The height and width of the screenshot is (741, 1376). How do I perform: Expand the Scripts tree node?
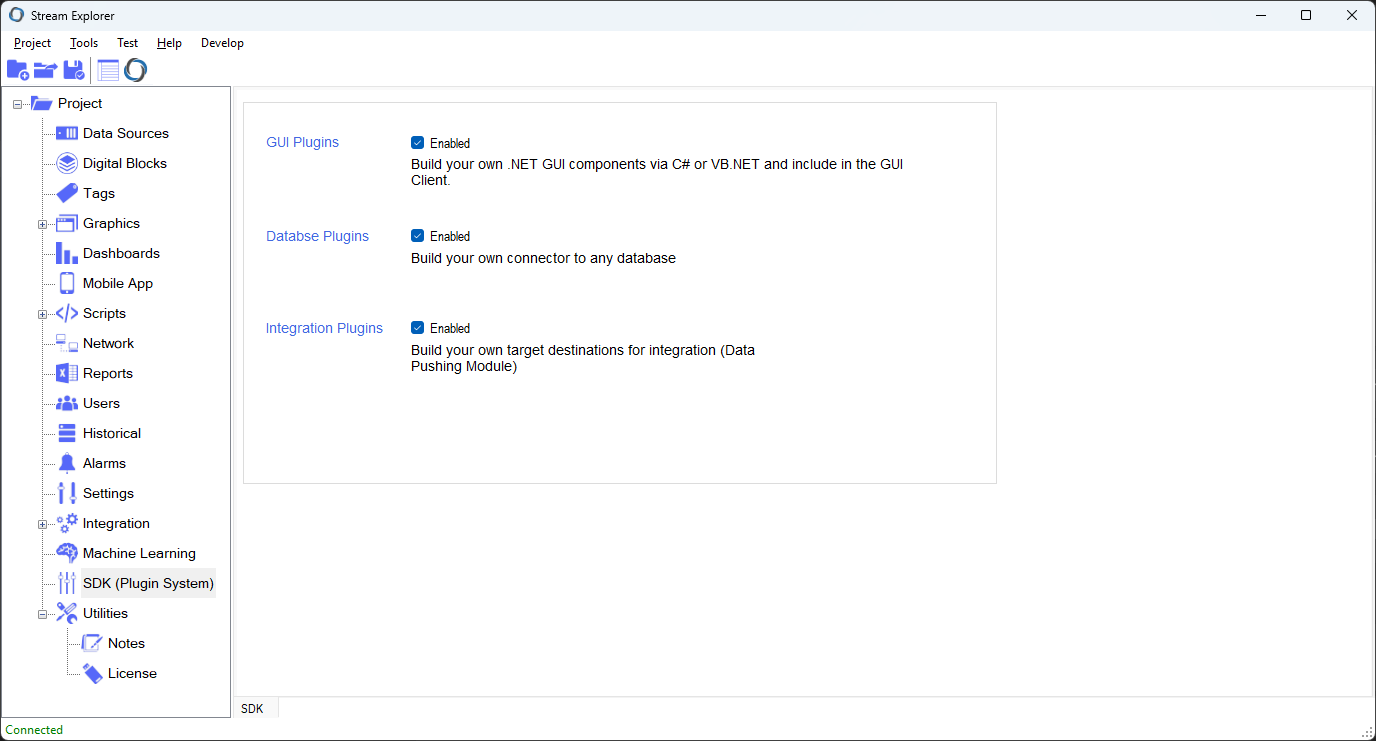tap(42, 314)
